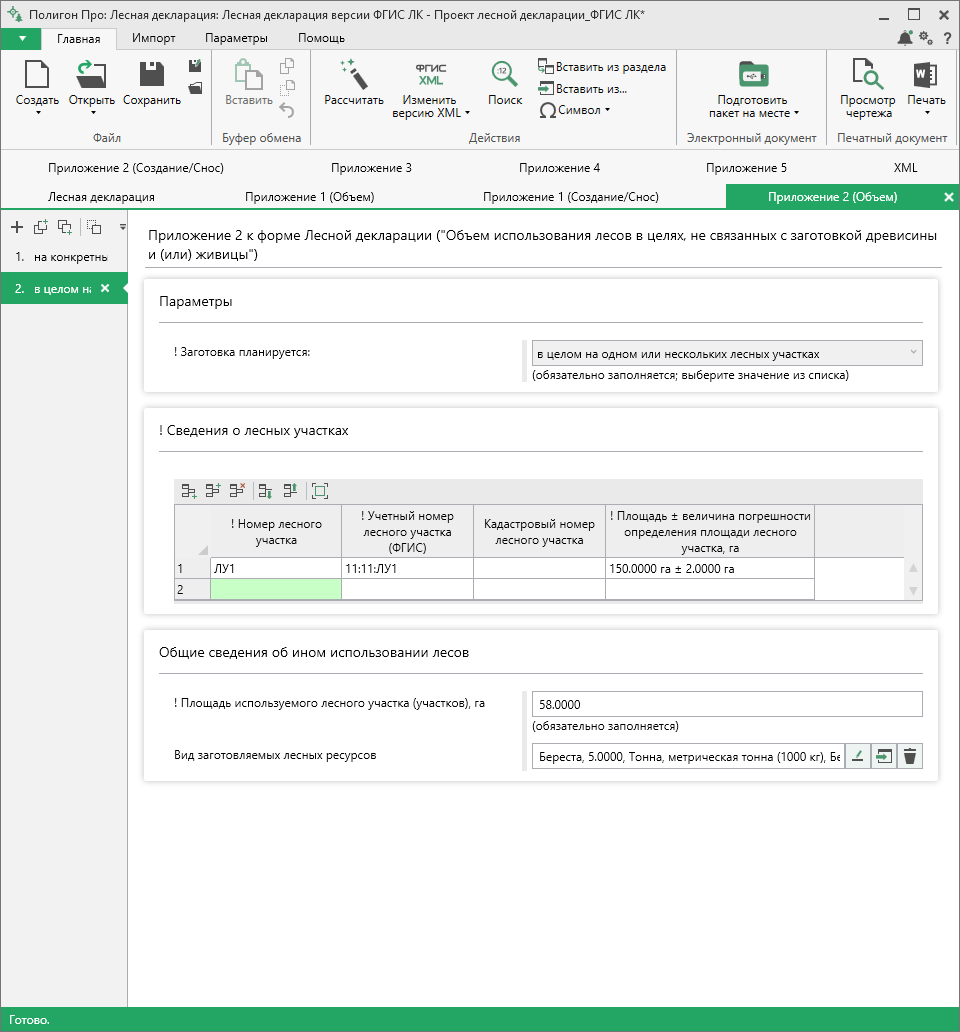Click the green insert button beside Береста field

tap(884, 756)
